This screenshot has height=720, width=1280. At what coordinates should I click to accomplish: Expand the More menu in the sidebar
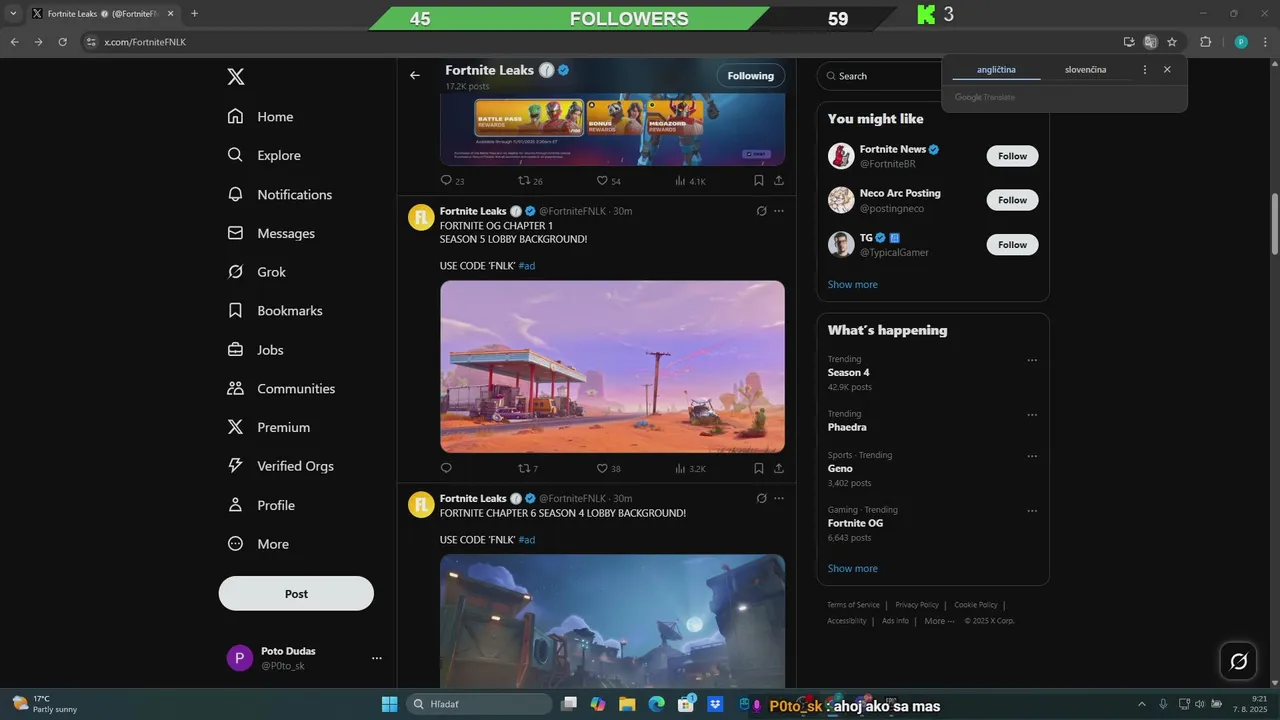pos(258,544)
